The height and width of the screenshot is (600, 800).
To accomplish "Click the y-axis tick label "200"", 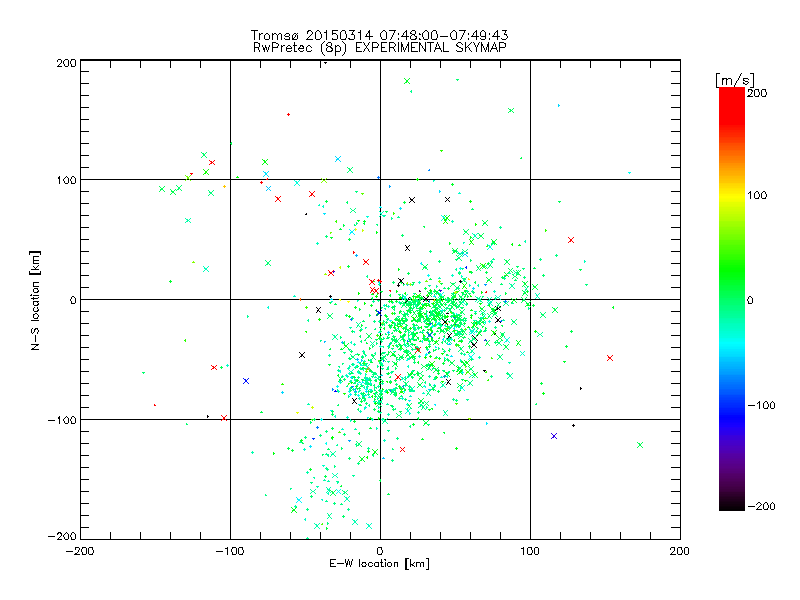I will point(66,63).
